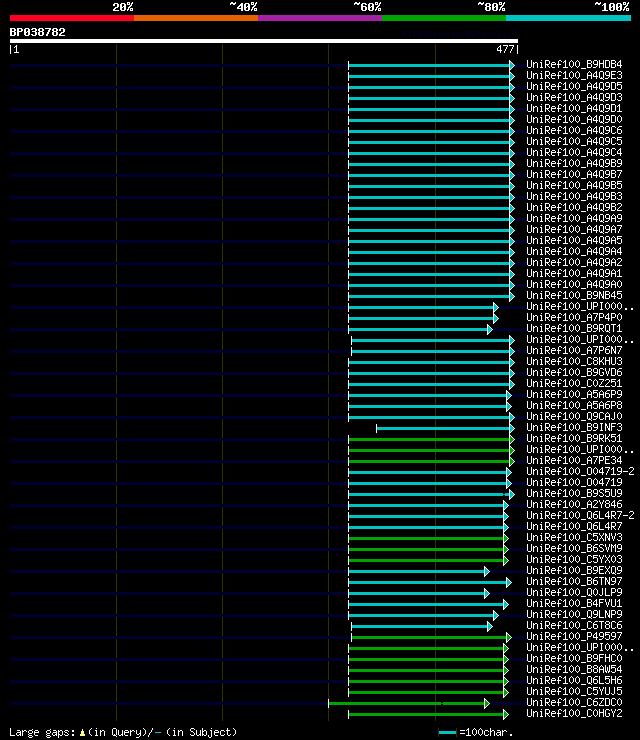Screen dimensions: 640x740
Task: Select the UniRef100_A4Q9A4 label
Action: click(x=574, y=252)
